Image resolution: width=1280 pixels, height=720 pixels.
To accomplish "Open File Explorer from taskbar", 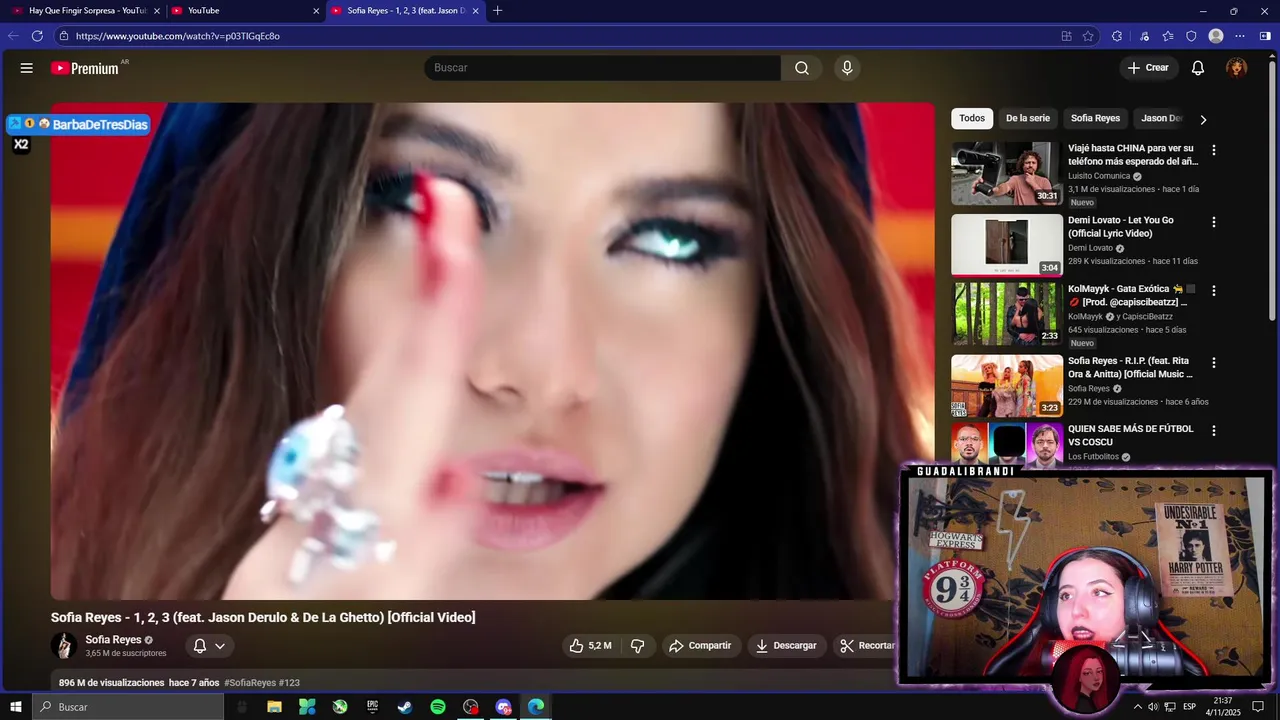I will 274,707.
